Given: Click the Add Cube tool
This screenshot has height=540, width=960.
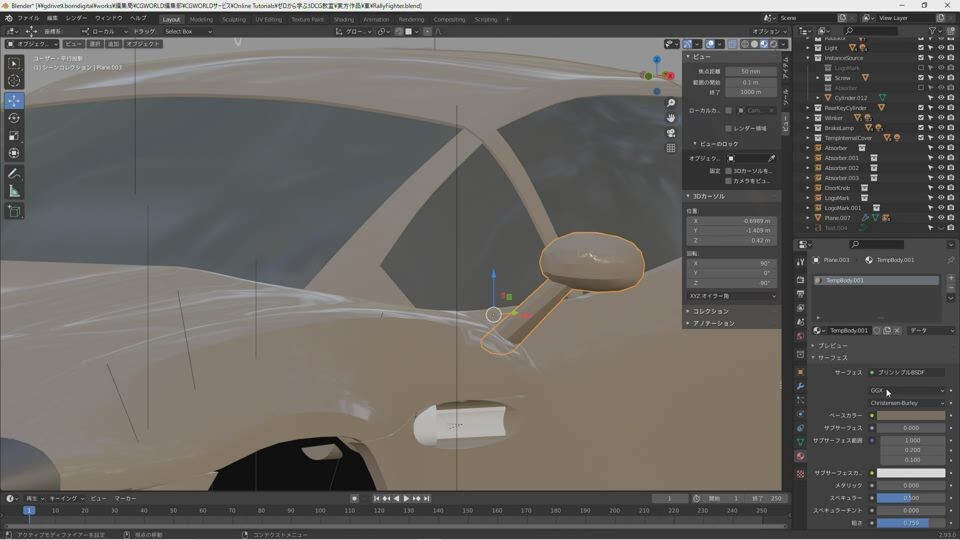Looking at the screenshot, I should point(14,211).
